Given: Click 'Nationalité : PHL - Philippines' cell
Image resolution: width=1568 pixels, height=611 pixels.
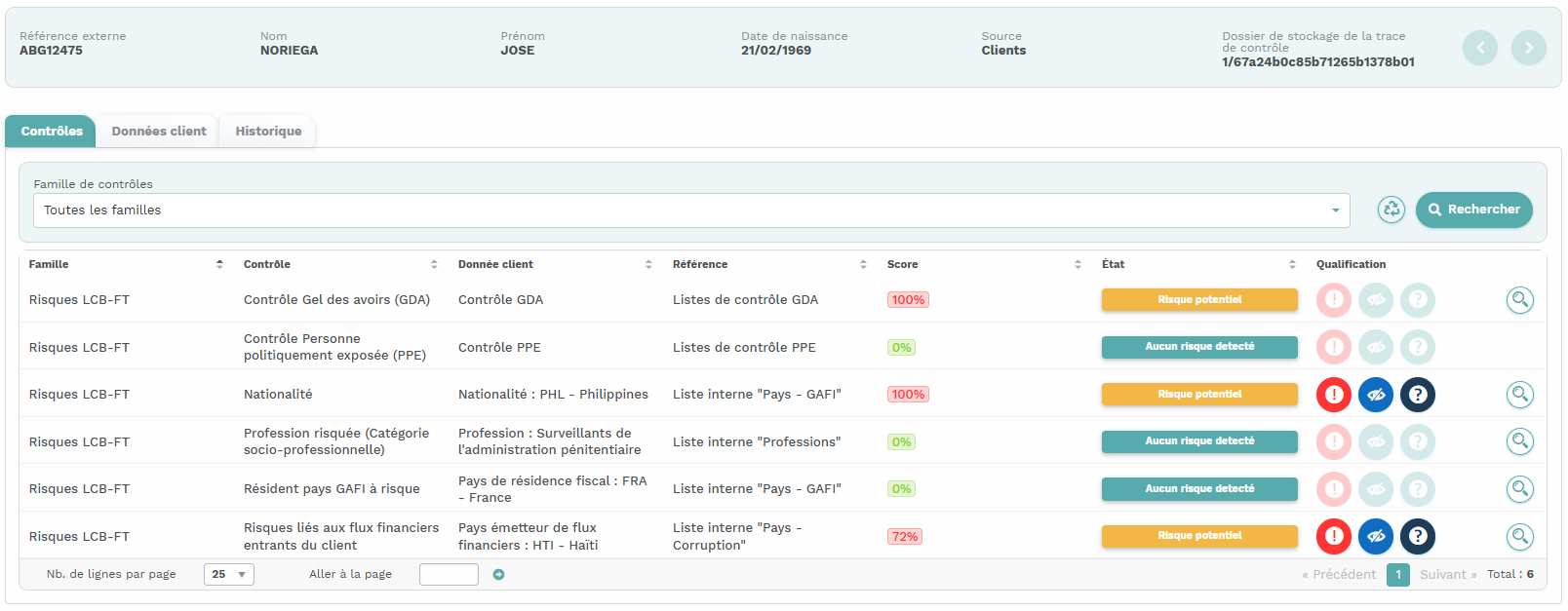Looking at the screenshot, I should 553,395.
